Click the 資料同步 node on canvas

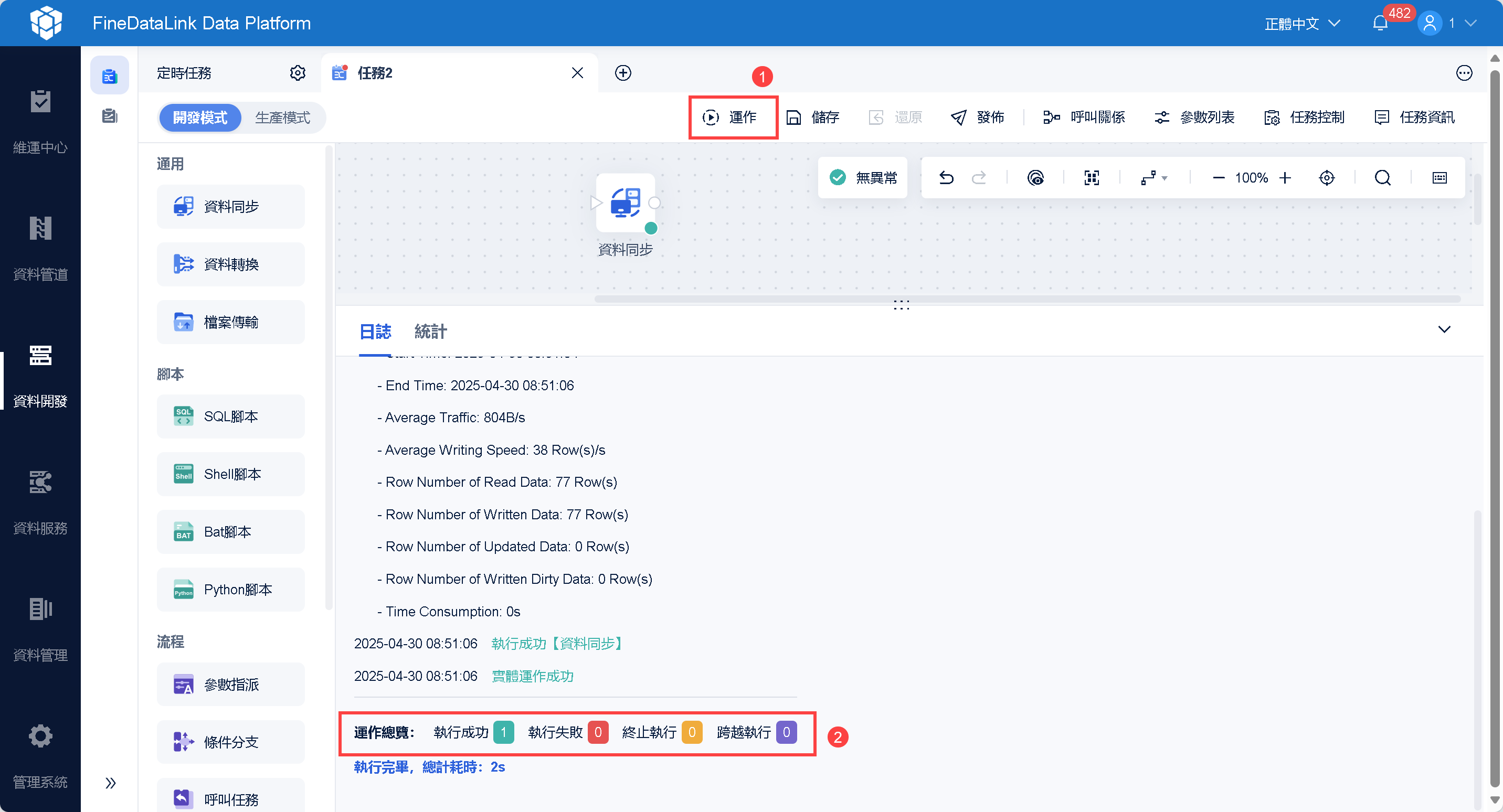pos(625,203)
